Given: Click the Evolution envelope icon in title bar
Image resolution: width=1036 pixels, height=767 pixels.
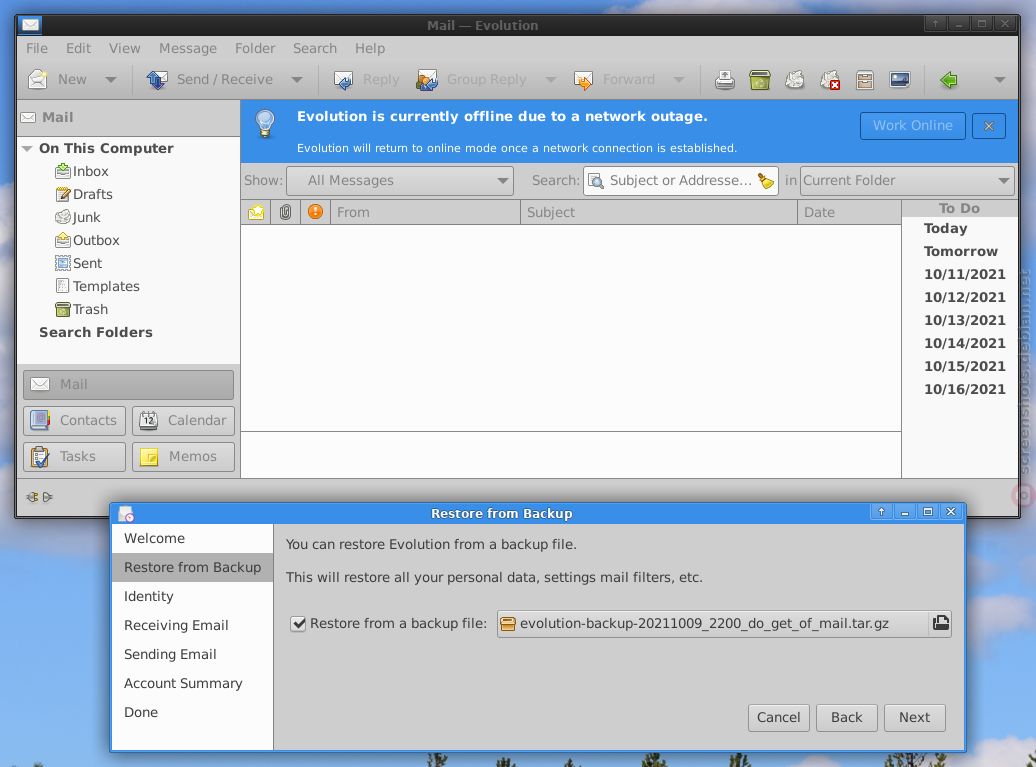Looking at the screenshot, I should coord(30,25).
